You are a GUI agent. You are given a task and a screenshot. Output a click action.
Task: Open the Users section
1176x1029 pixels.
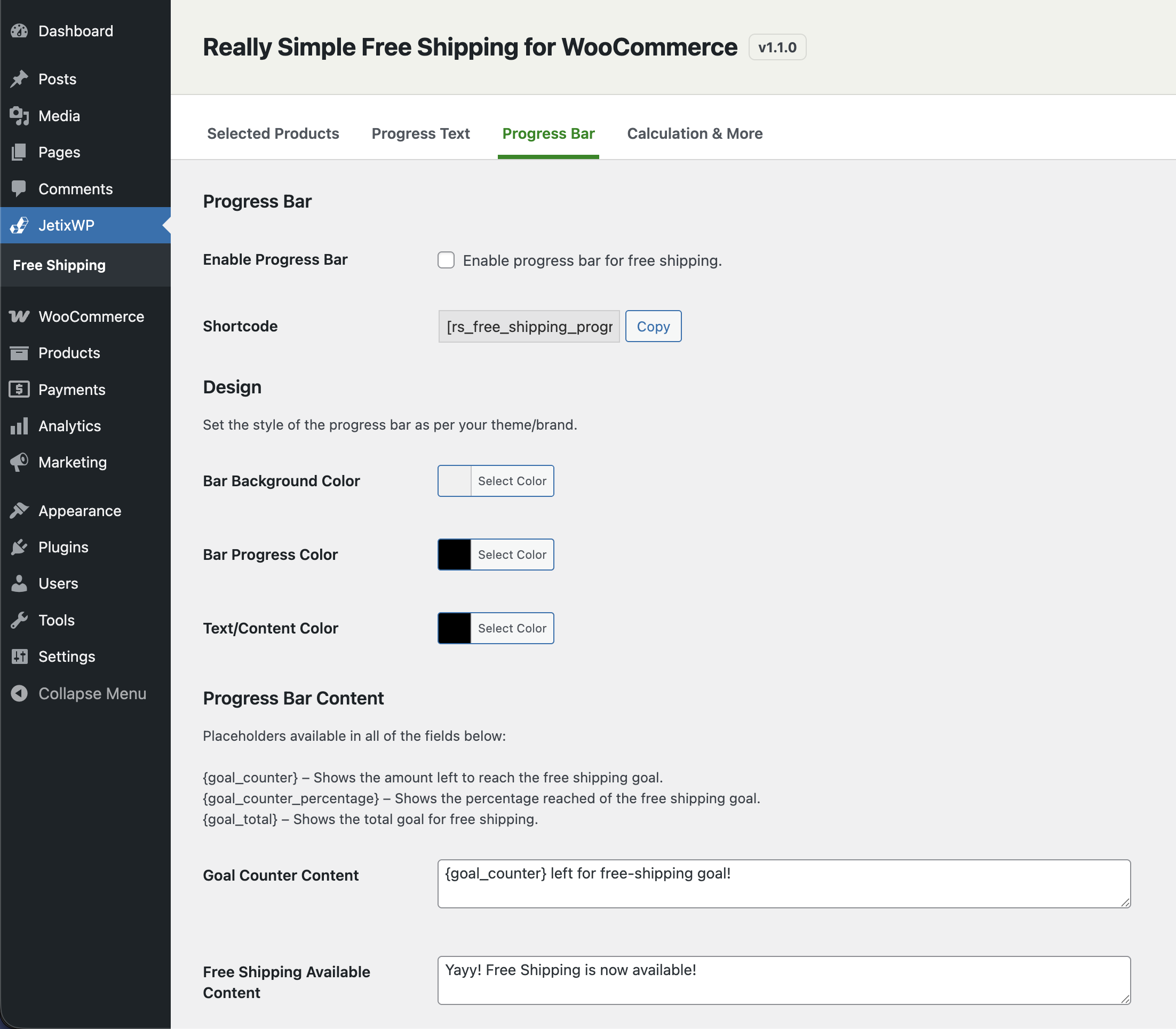pyautogui.click(x=58, y=583)
